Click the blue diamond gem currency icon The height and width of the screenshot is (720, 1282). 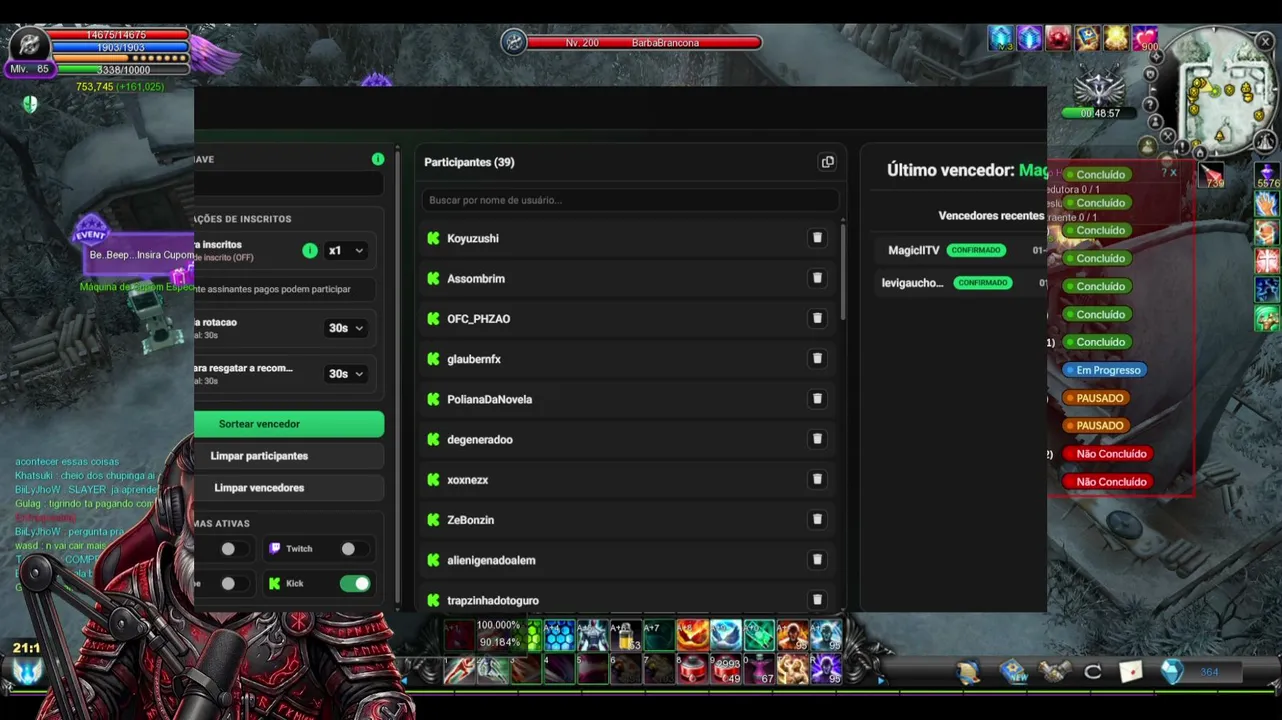click(1171, 672)
